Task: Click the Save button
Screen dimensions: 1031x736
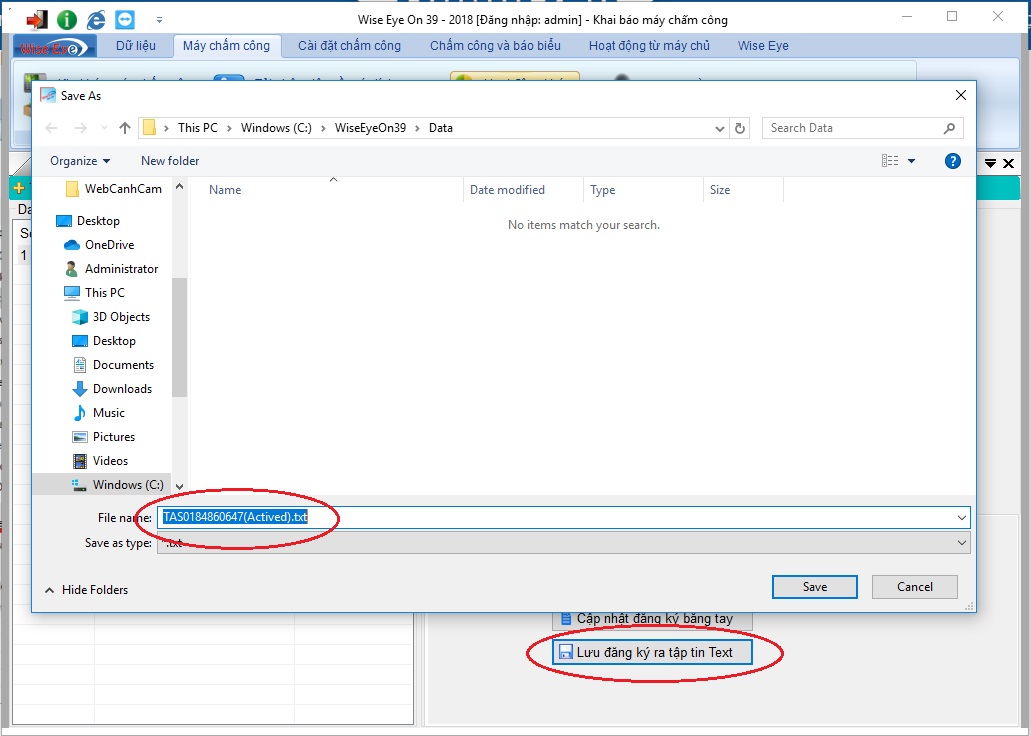Action: [x=814, y=587]
